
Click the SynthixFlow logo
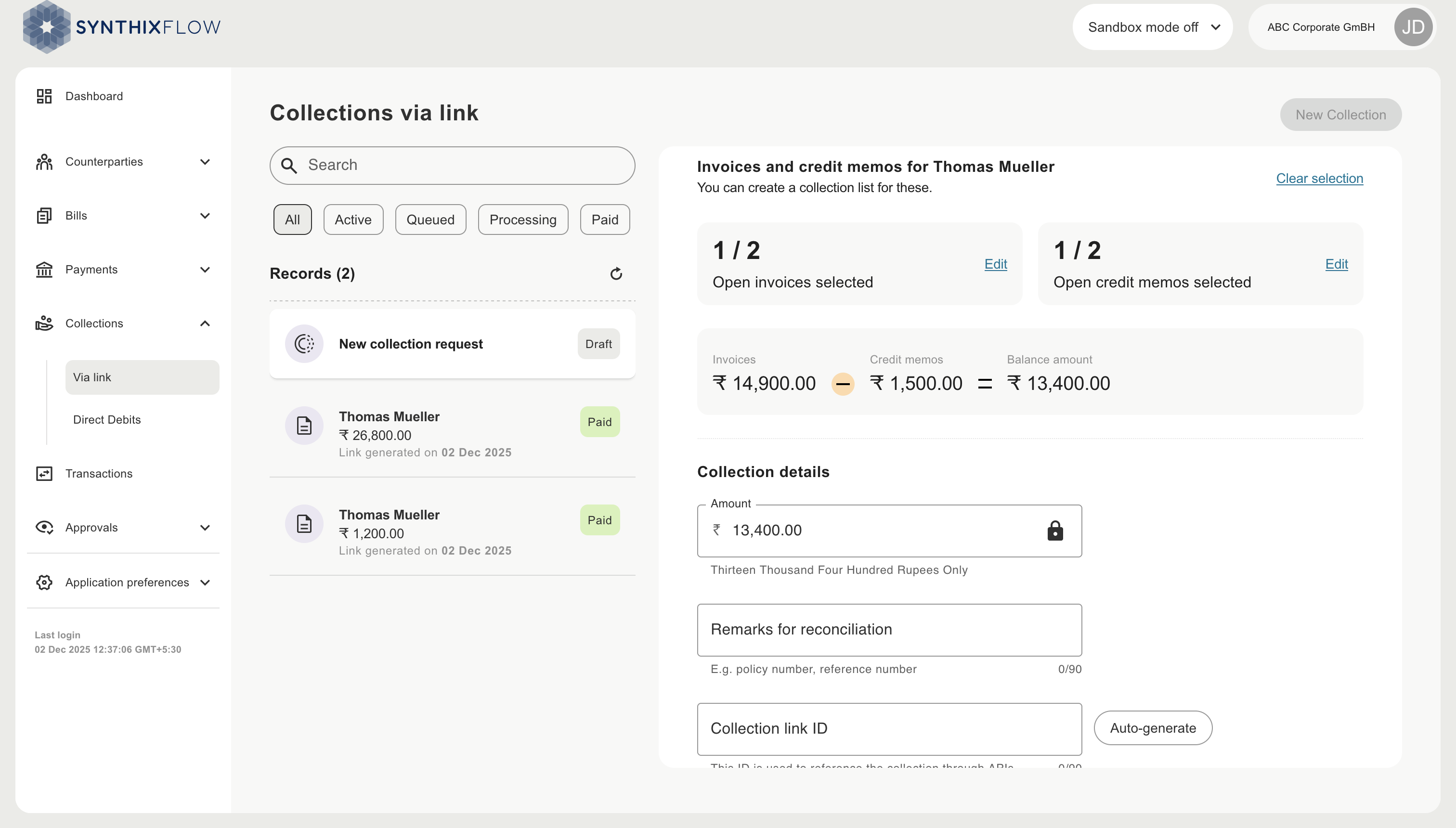click(121, 27)
